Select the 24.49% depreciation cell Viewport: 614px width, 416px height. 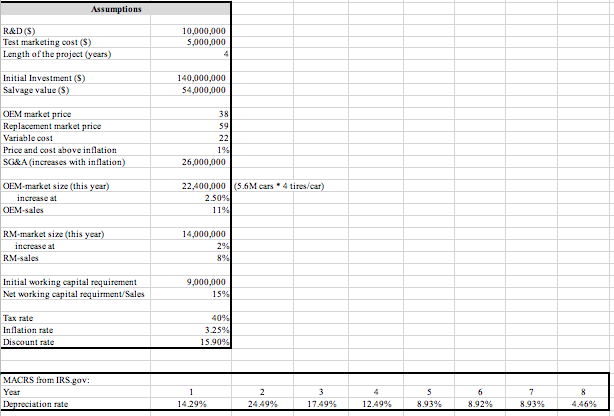click(x=262, y=404)
